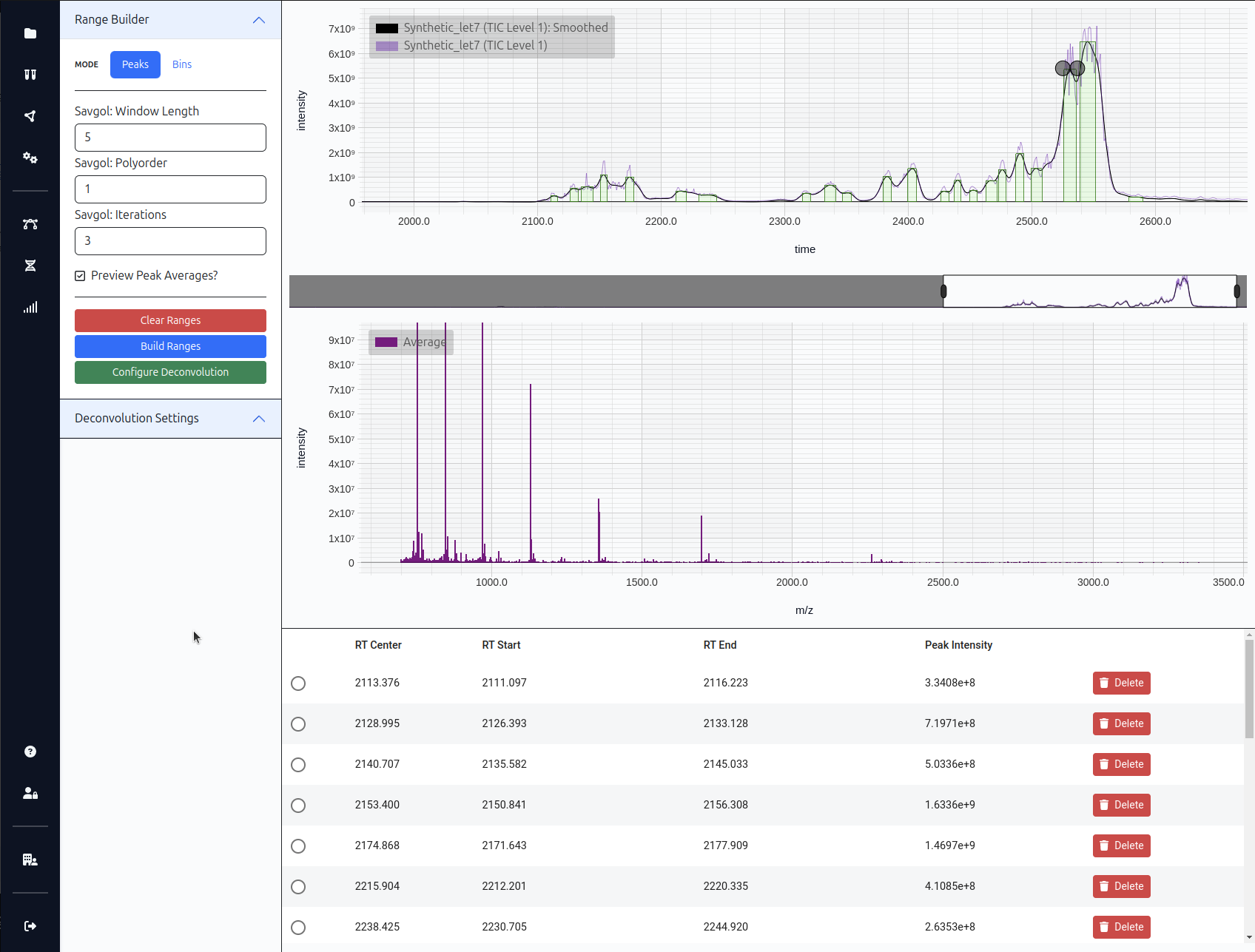Delete the 2128.995 range row

1121,723
